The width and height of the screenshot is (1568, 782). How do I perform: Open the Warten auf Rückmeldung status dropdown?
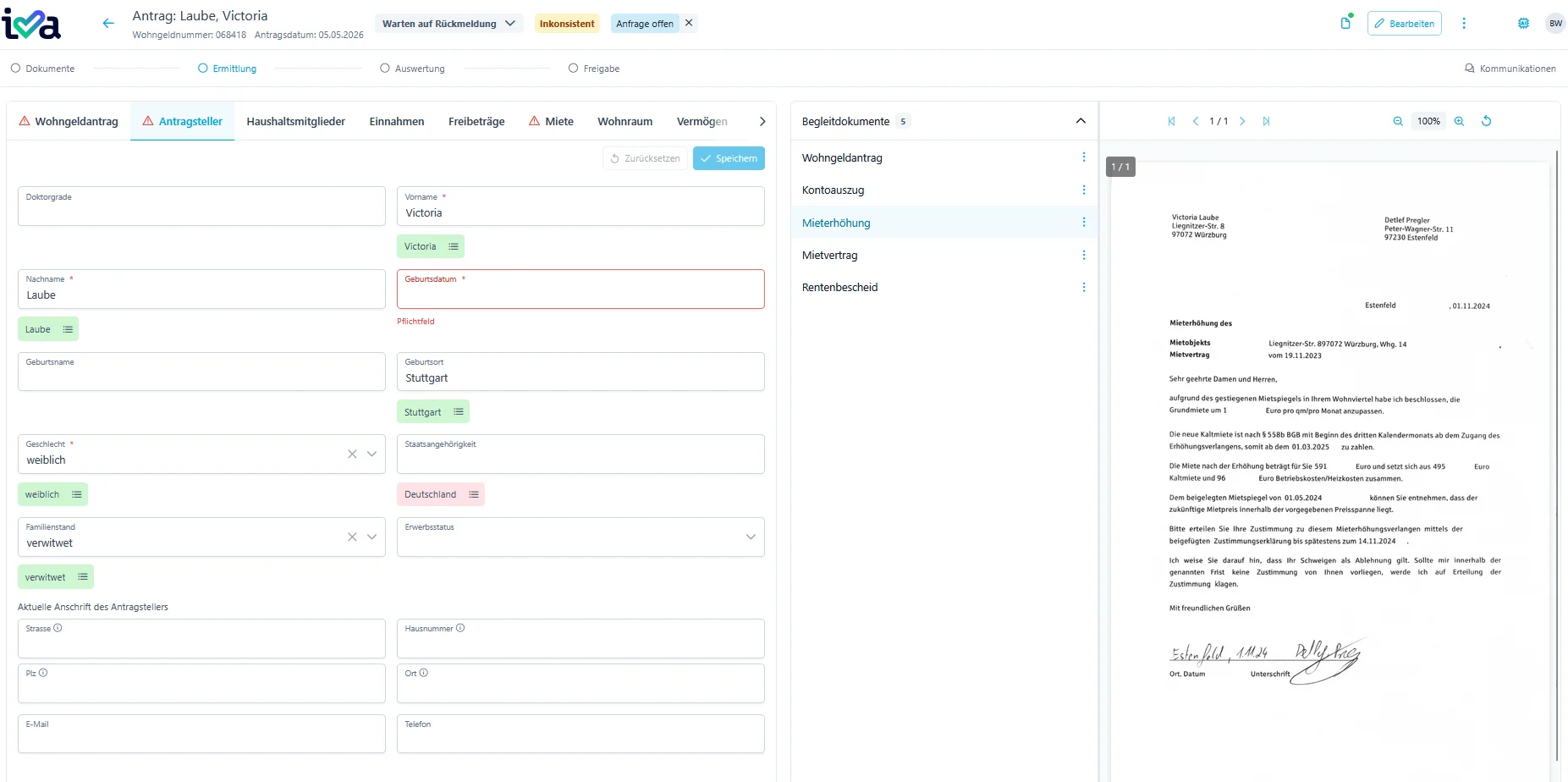click(x=449, y=24)
